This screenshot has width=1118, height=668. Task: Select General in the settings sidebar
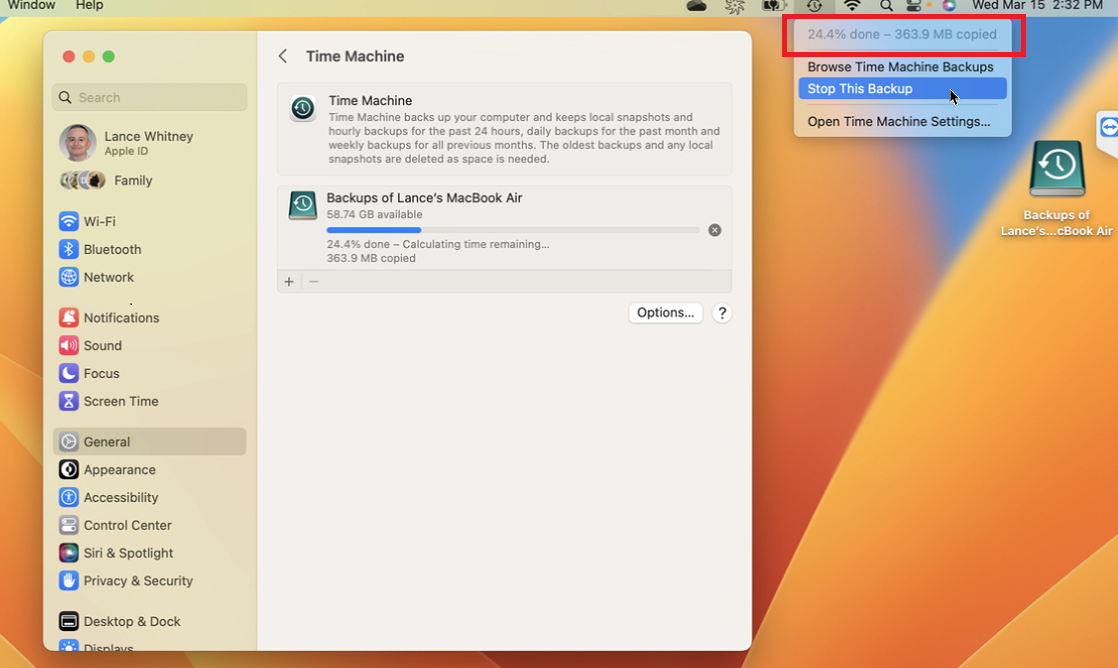click(106, 441)
